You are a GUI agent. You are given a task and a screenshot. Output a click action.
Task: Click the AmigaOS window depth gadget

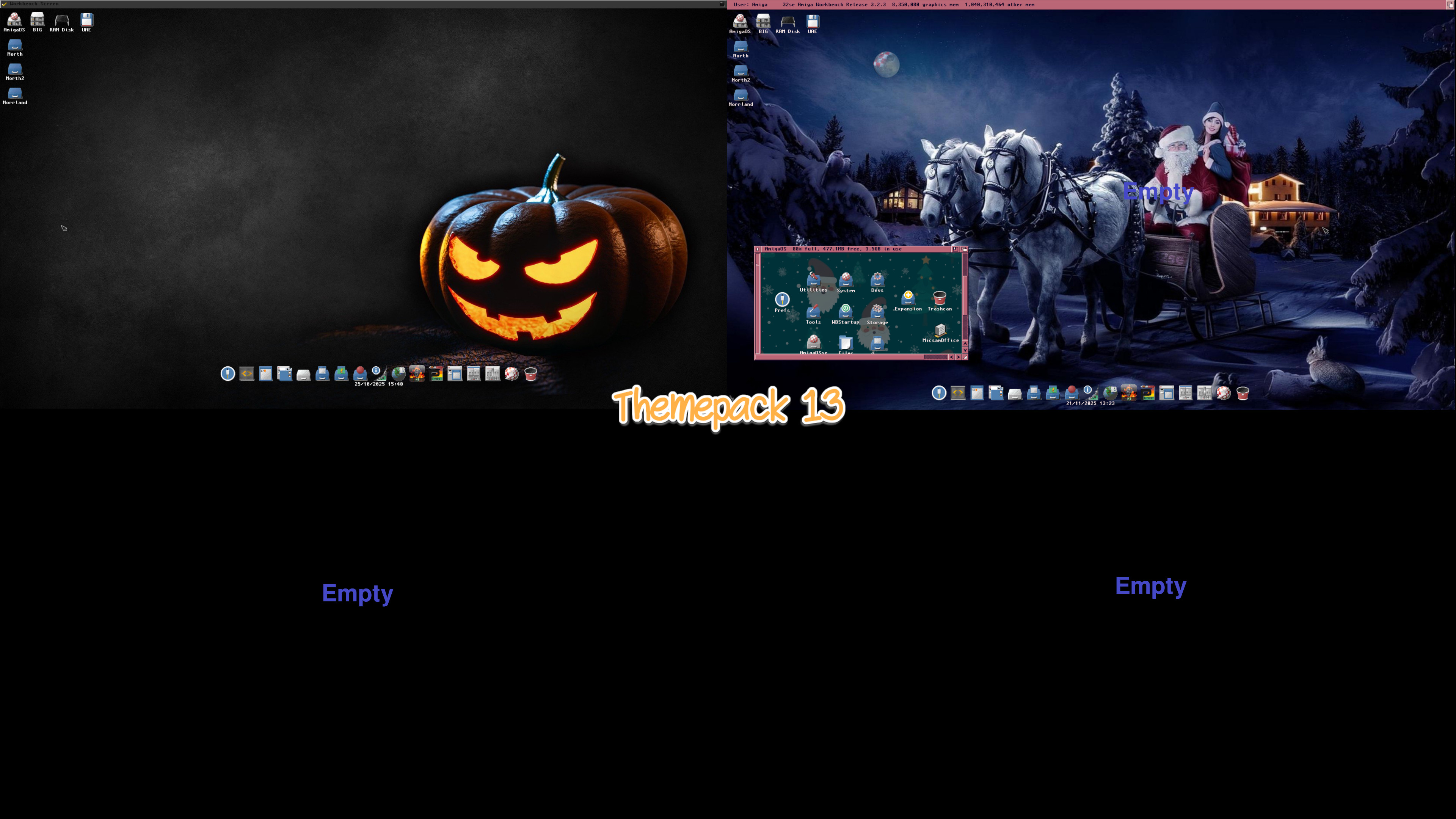964,249
